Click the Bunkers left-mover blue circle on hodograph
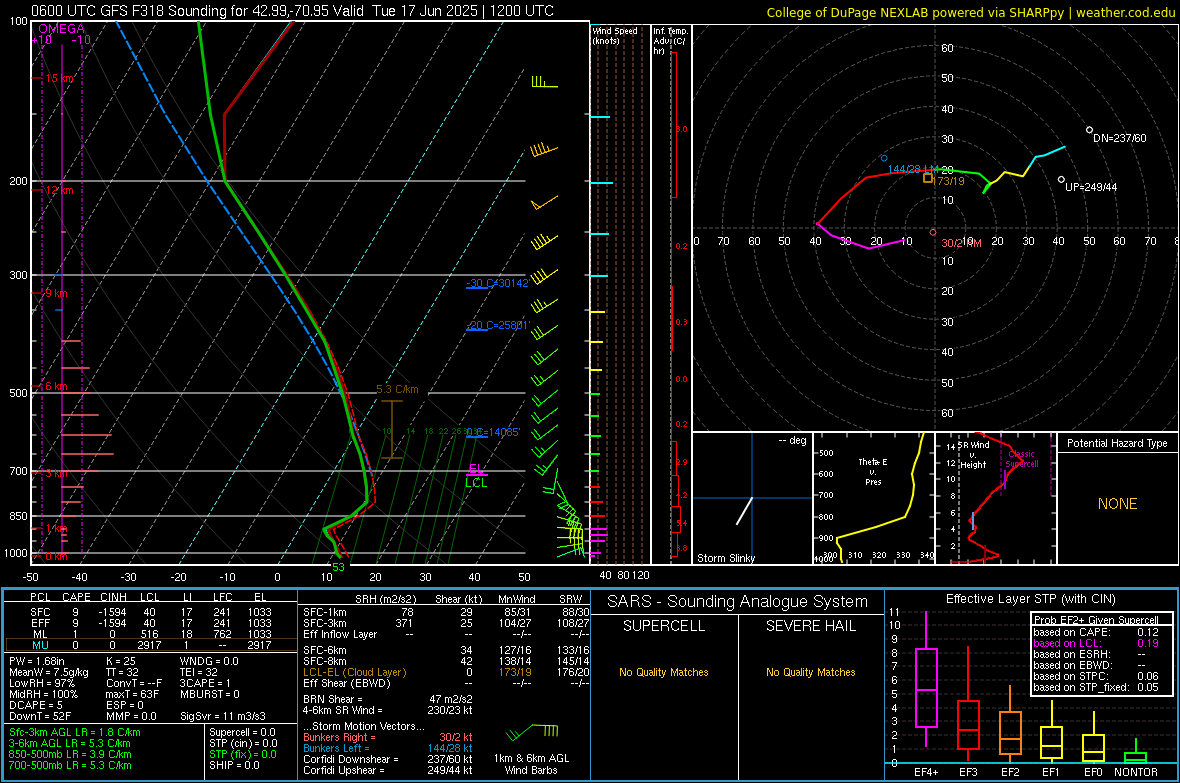 (x=884, y=159)
